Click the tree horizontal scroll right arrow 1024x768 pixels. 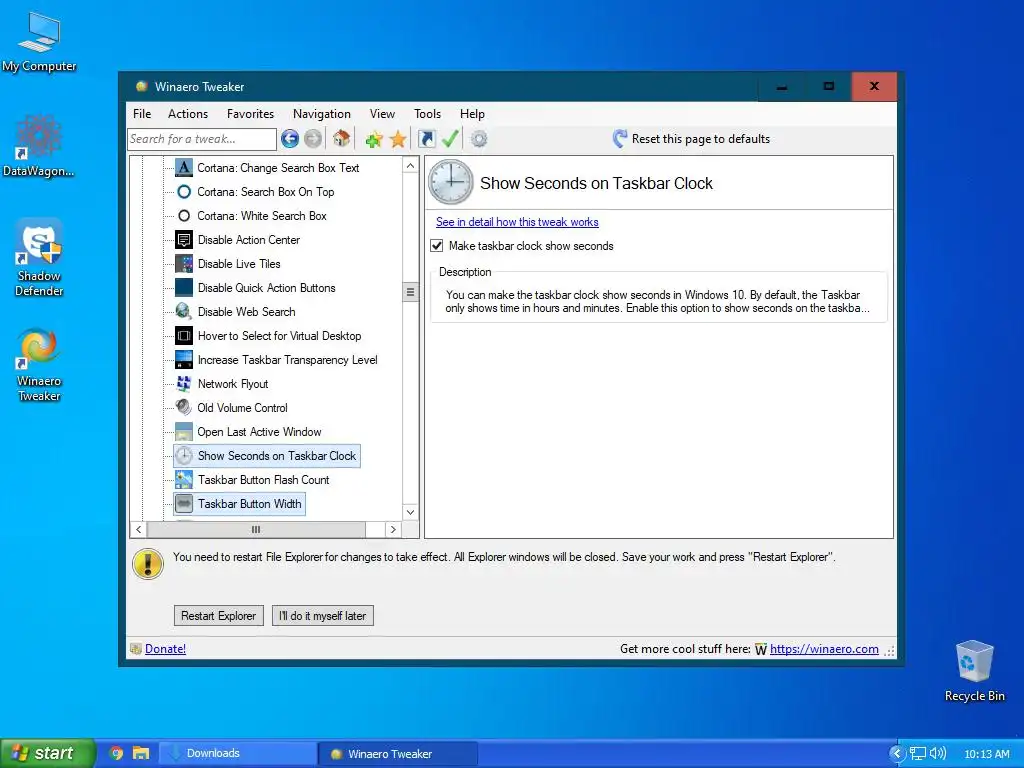392,529
